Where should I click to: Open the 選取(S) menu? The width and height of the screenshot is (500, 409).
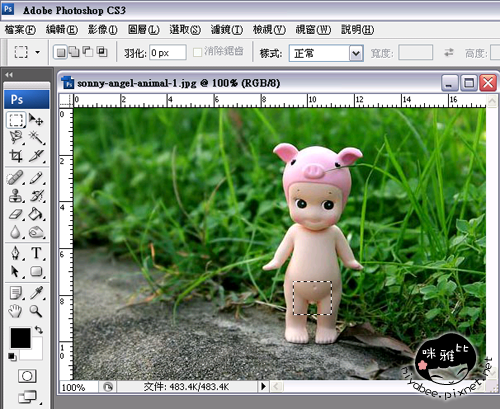click(x=185, y=30)
